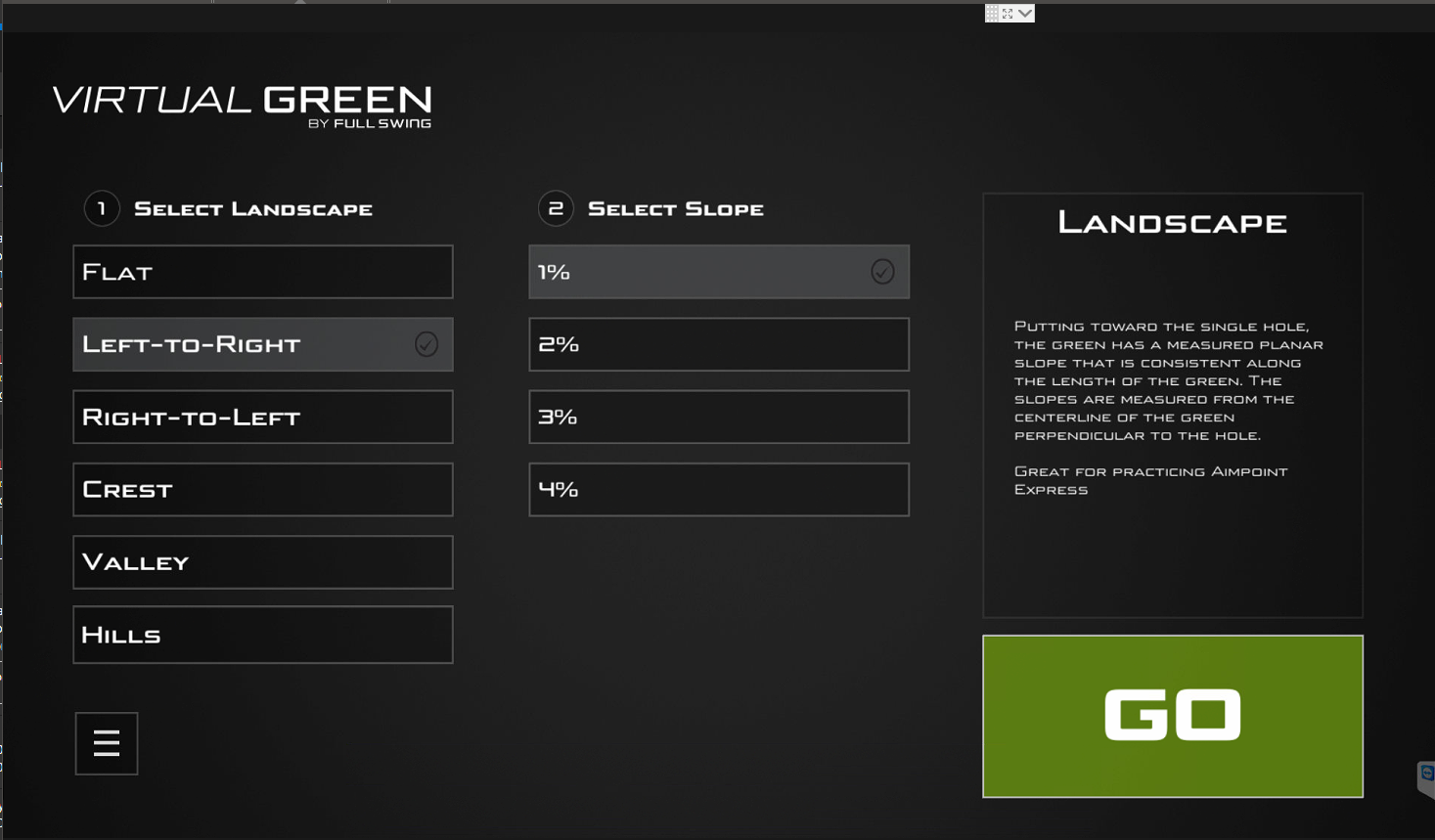Select the Hills landscape
The image size is (1435, 840).
point(262,635)
